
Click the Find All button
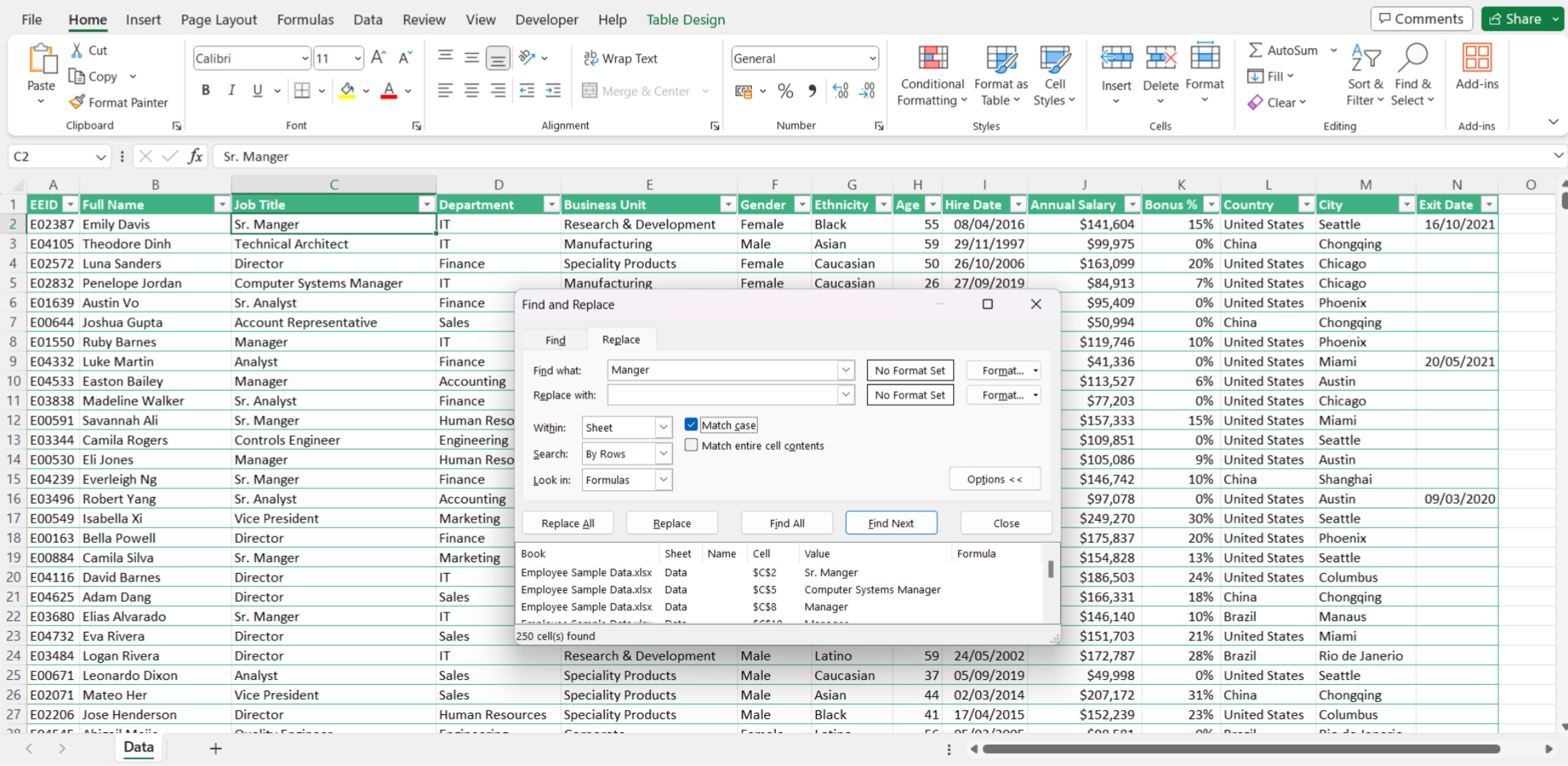tap(787, 523)
